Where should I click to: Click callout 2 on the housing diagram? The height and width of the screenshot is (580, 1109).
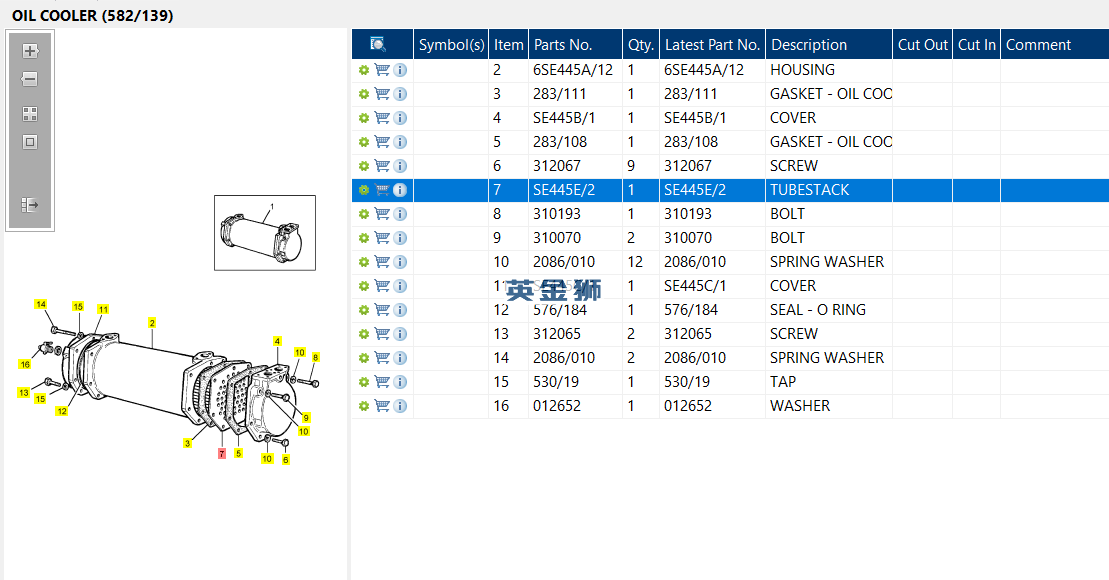coord(151,323)
